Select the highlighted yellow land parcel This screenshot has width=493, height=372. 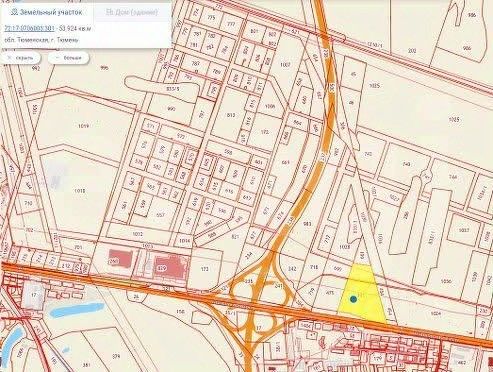[361, 293]
